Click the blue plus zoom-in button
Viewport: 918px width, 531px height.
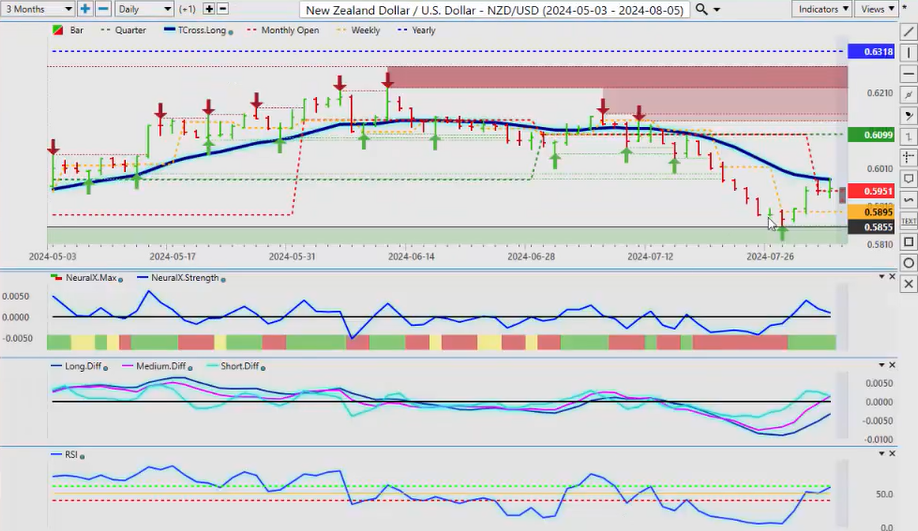(x=85, y=9)
